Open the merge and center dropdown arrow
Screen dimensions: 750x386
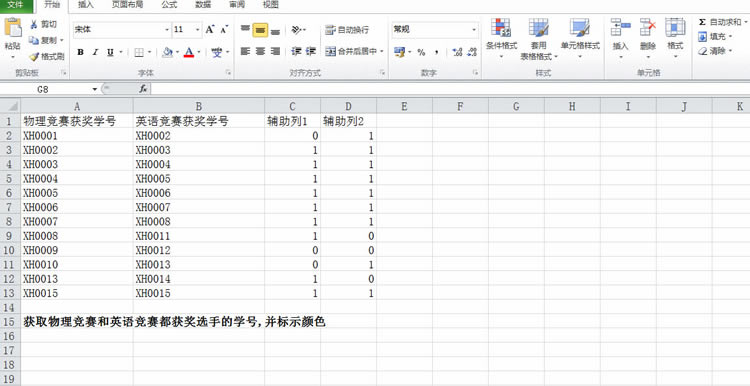(x=382, y=52)
